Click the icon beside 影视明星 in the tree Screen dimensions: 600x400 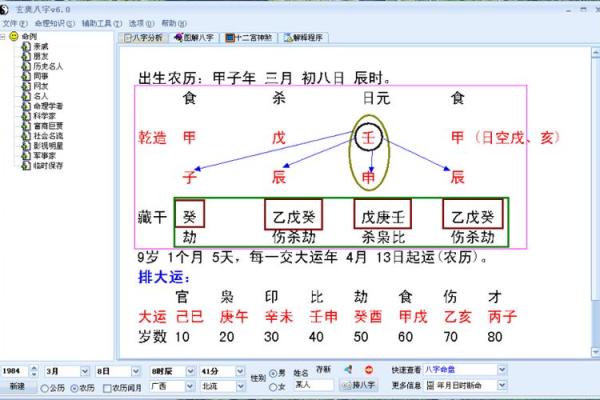[x=26, y=146]
